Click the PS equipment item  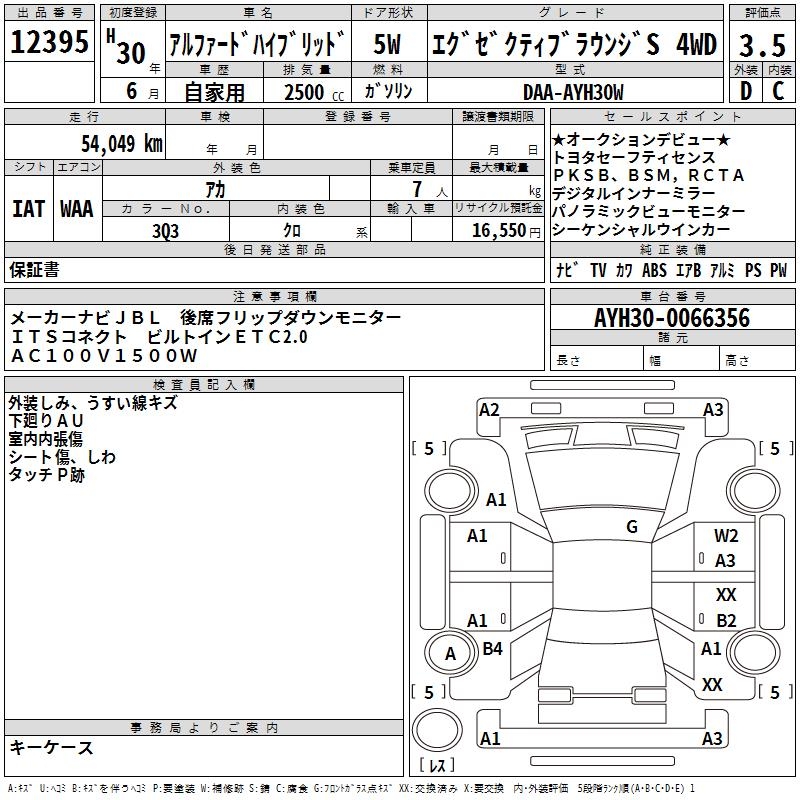[753, 270]
